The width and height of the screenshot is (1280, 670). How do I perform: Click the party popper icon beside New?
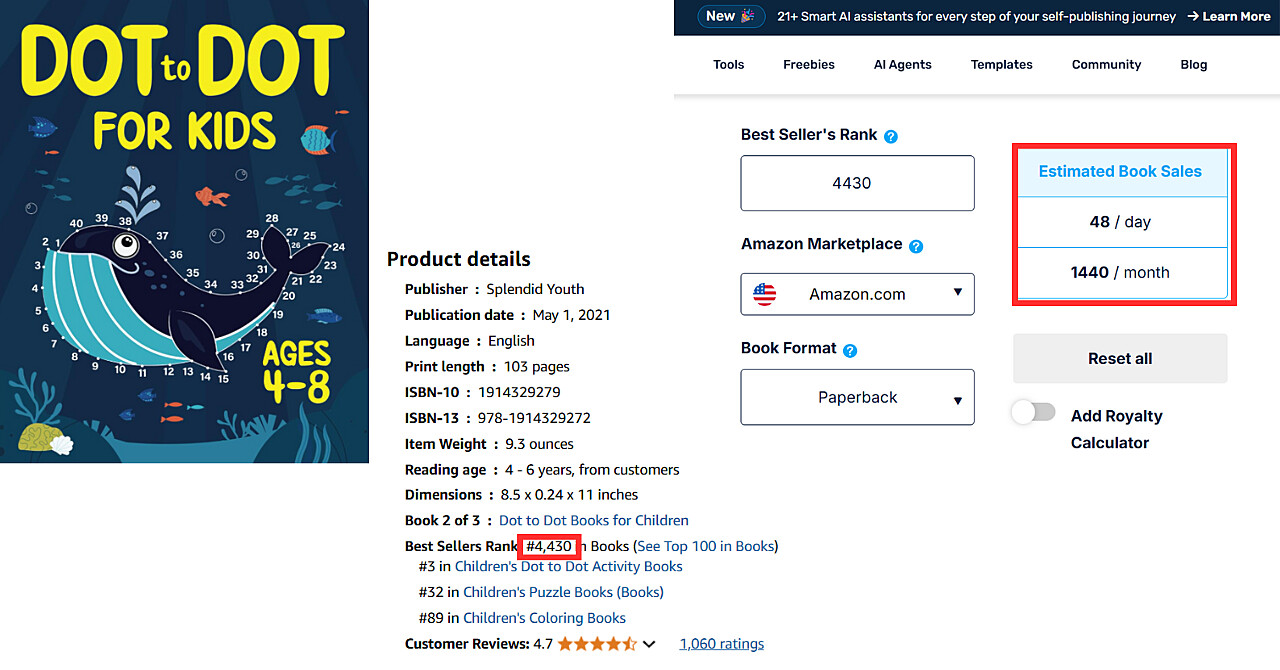747,16
